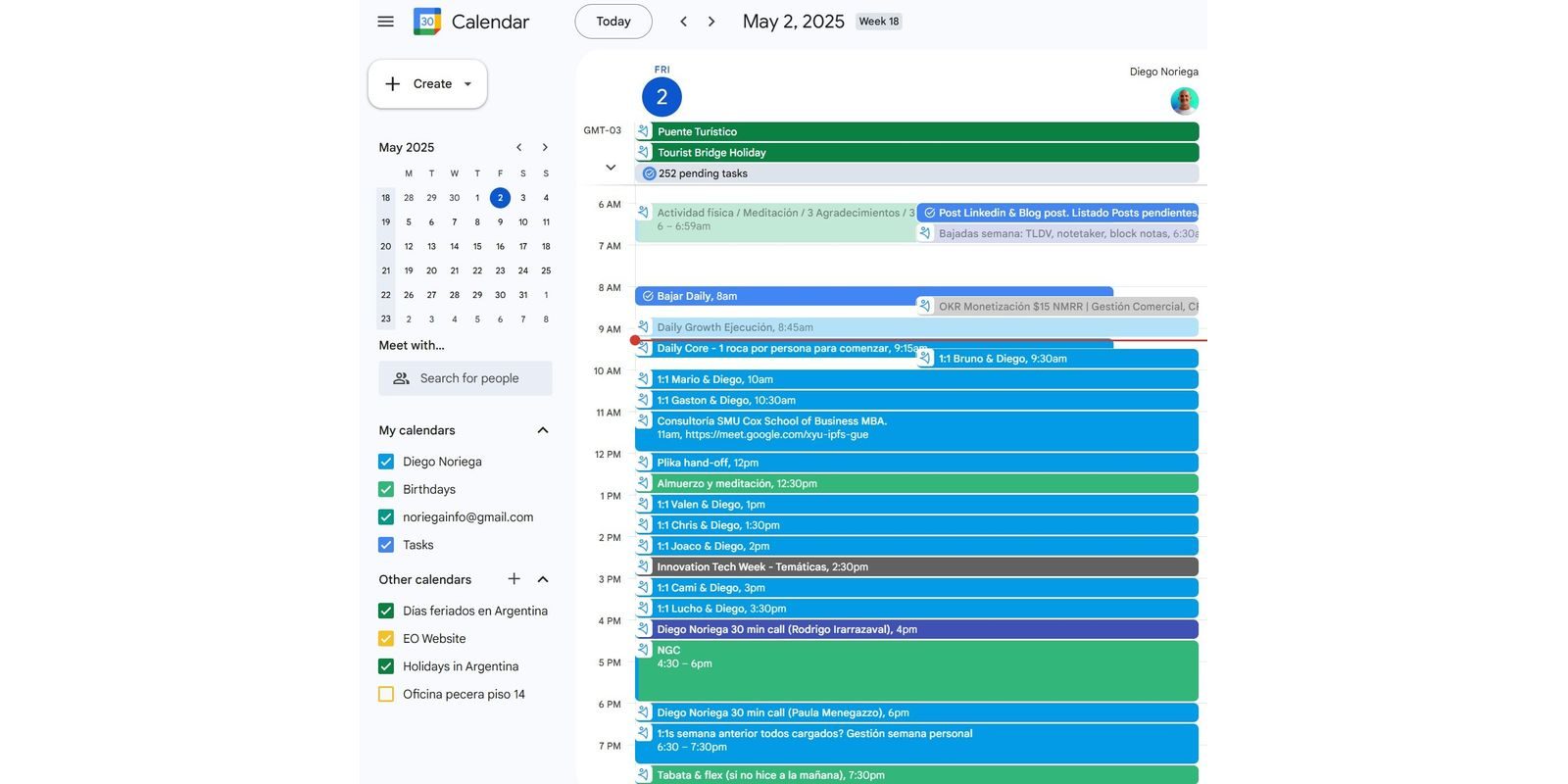This screenshot has width=1568, height=784.
Task: Click the Google Calendar logo
Action: pyautogui.click(x=427, y=22)
